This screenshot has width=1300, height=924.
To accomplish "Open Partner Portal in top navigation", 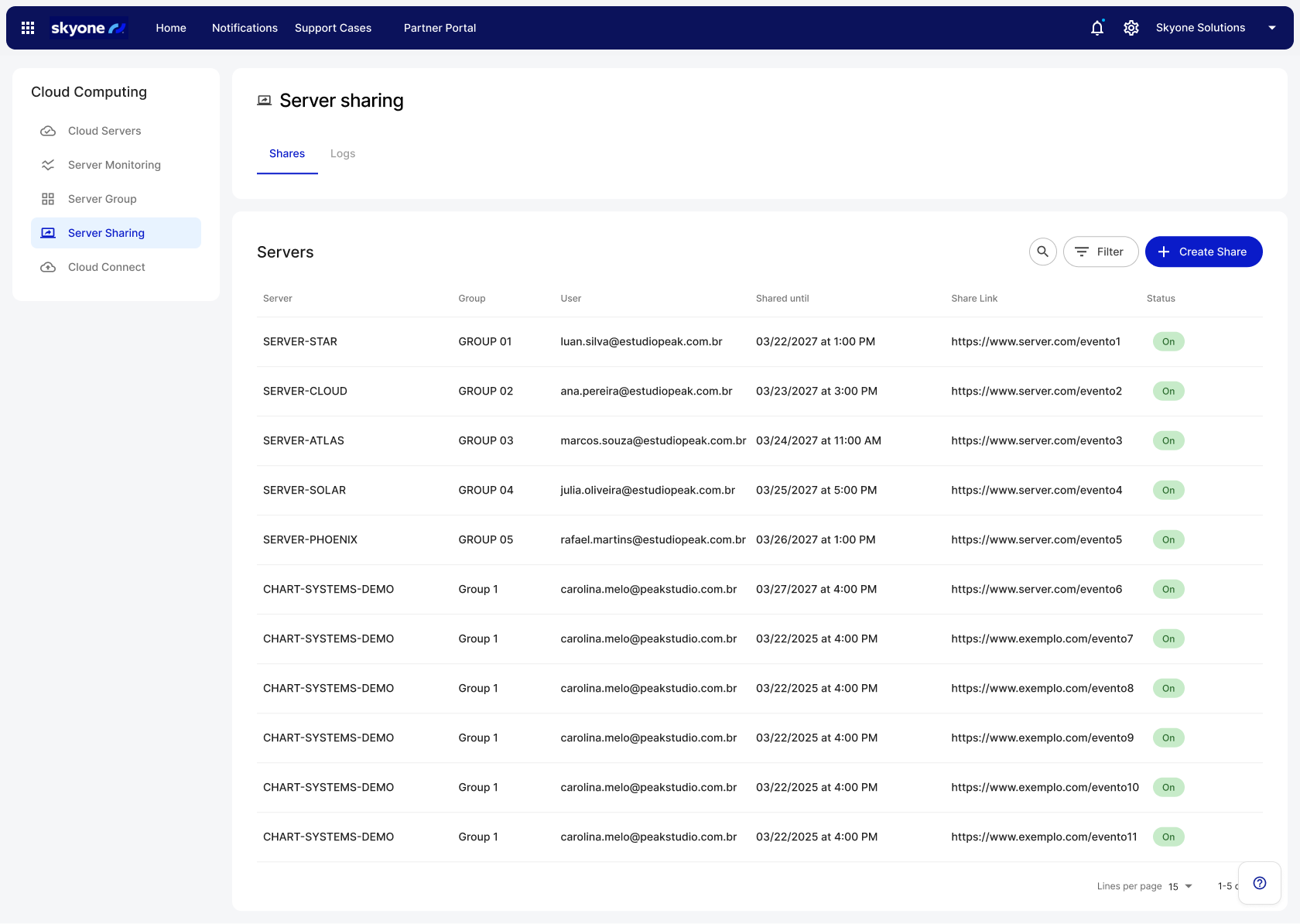I will (x=440, y=28).
